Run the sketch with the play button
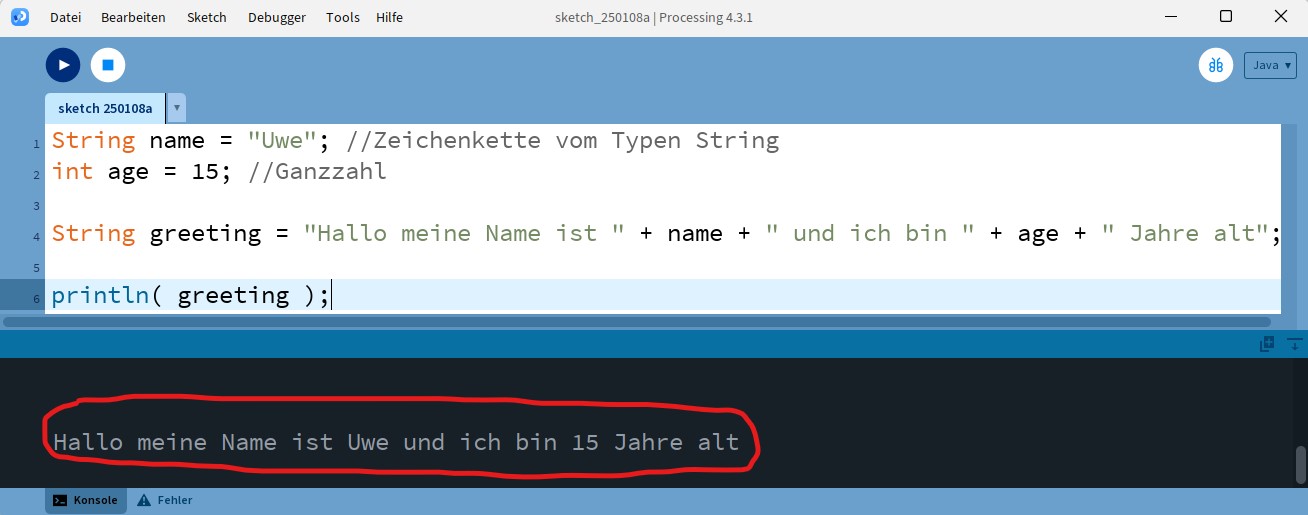This screenshot has height=515, width=1308. click(x=63, y=65)
